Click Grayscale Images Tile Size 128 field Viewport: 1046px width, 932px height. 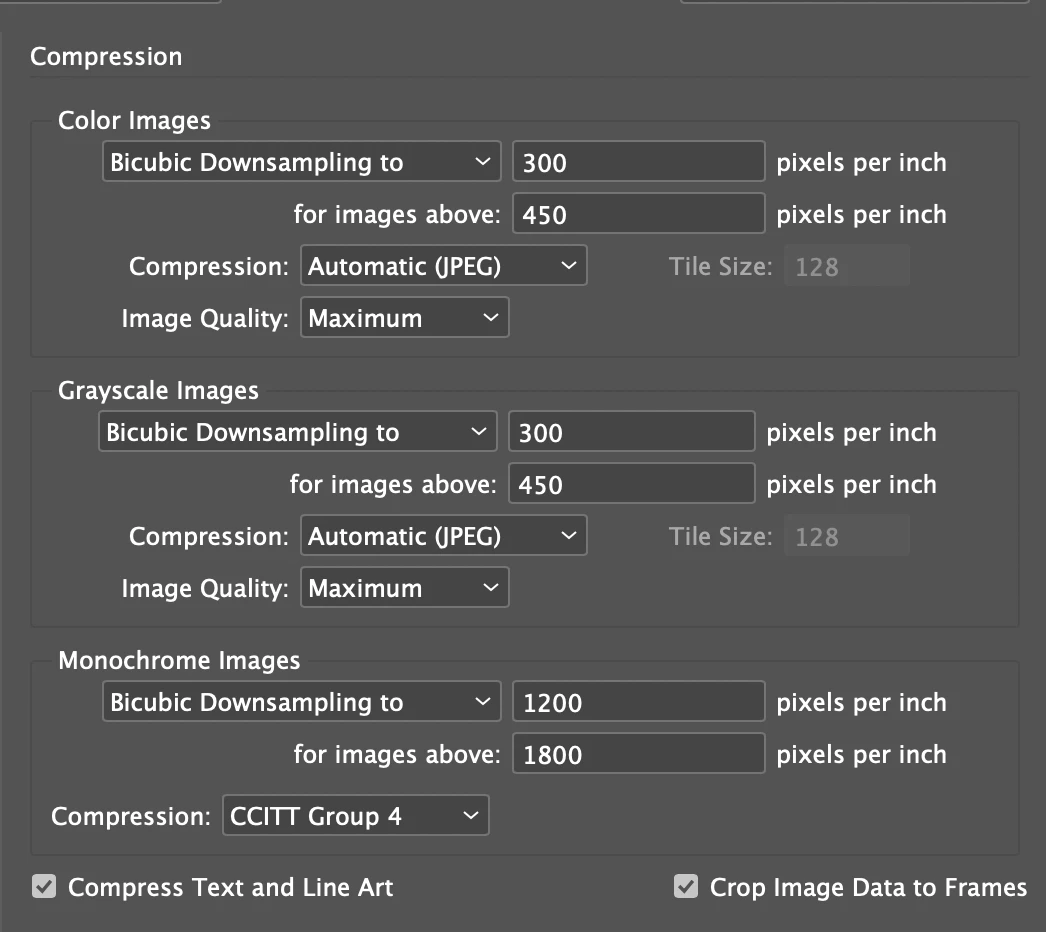(846, 536)
